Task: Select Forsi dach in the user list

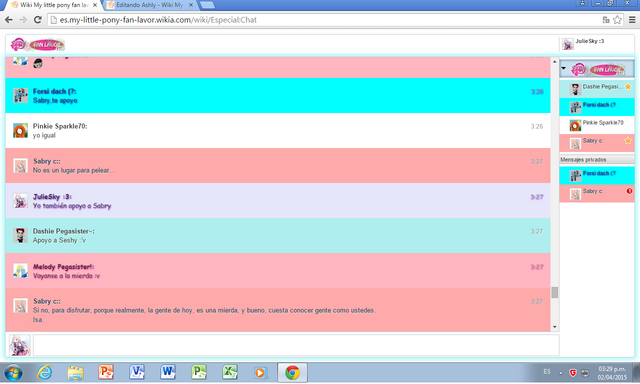Action: pyautogui.click(x=597, y=107)
